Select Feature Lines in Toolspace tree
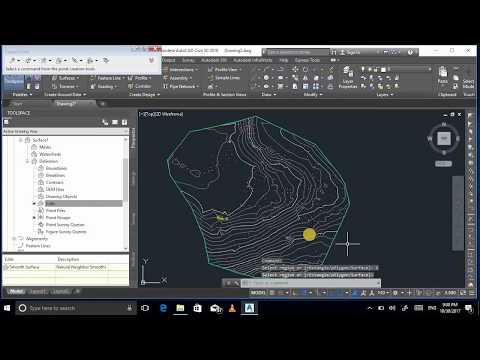 (38, 246)
